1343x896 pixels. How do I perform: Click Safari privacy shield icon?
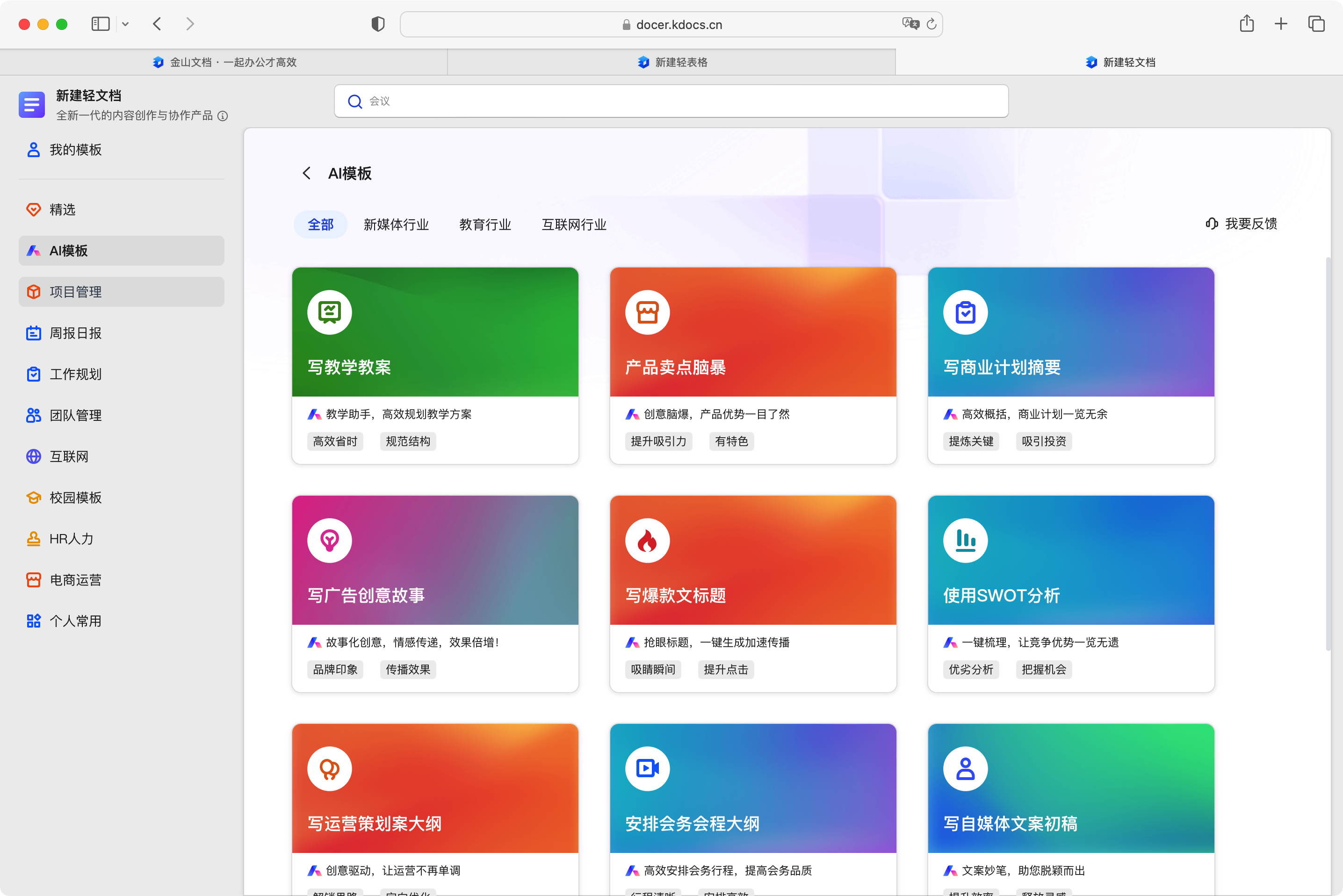(x=377, y=24)
